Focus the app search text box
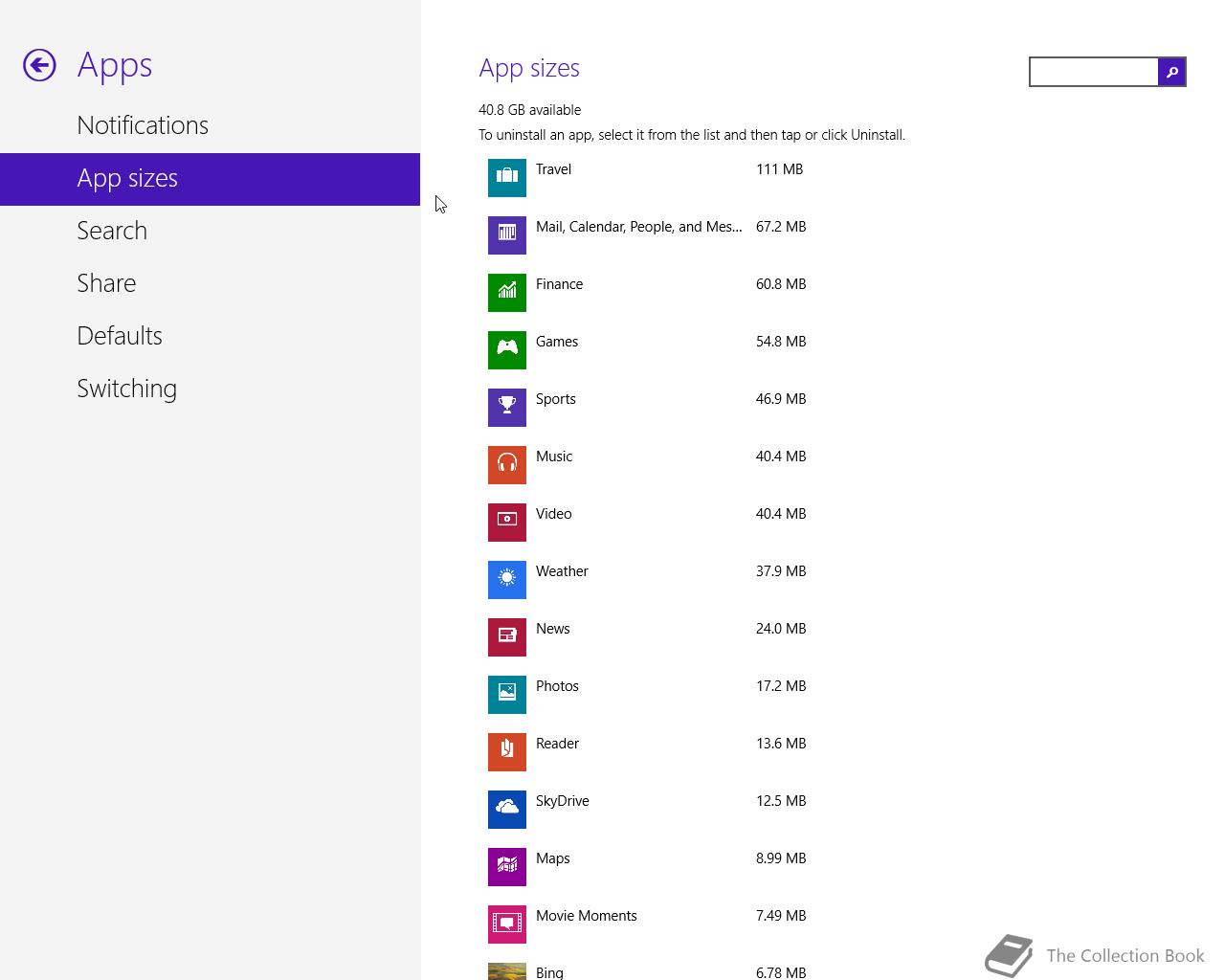This screenshot has width=1225, height=980. 1094,72
